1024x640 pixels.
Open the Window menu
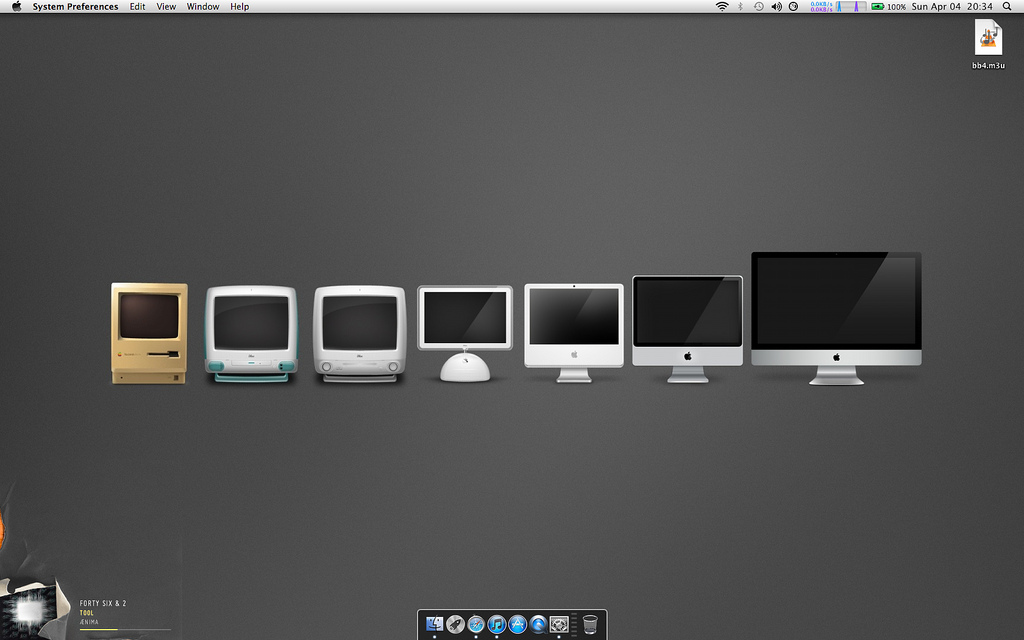pyautogui.click(x=203, y=7)
